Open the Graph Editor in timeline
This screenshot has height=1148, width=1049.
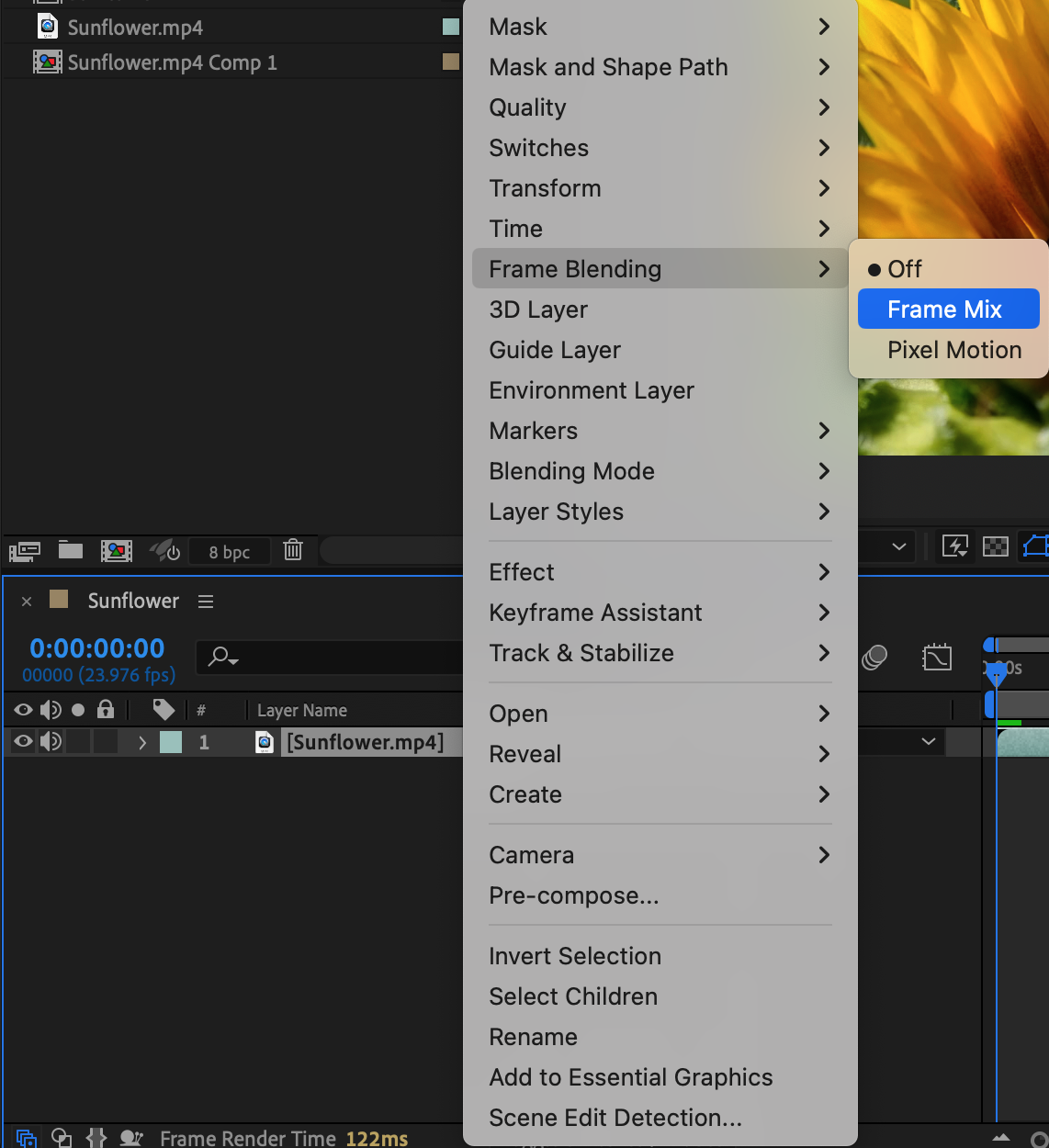pyautogui.click(x=937, y=658)
